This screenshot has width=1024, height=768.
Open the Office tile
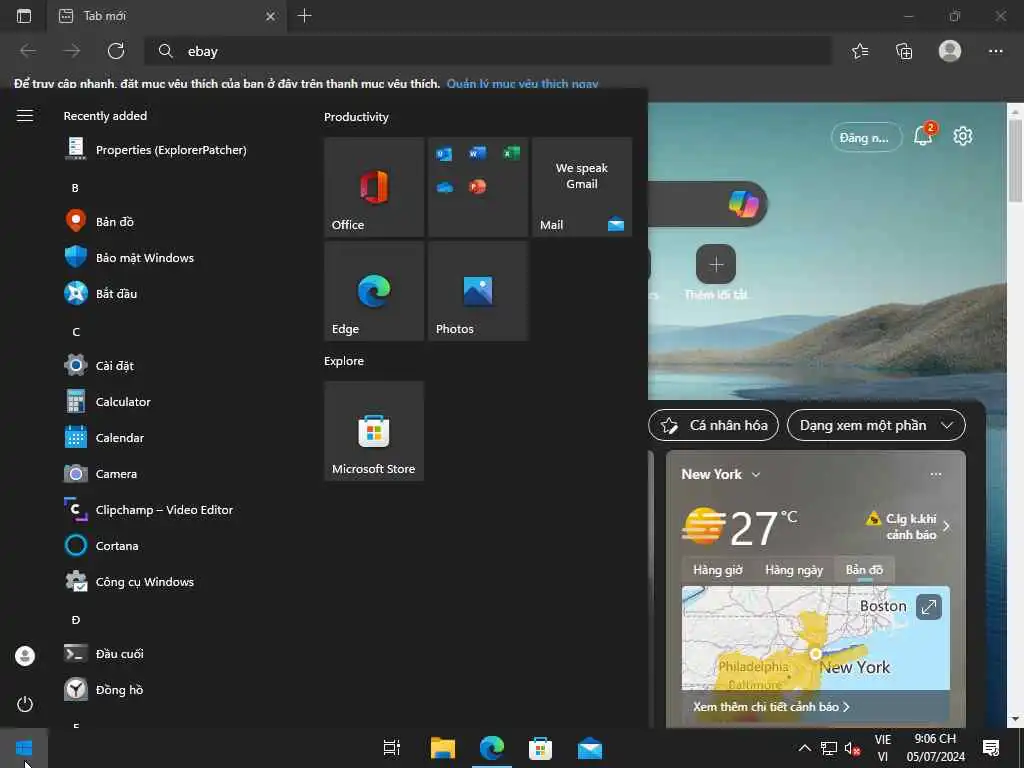[x=374, y=187]
